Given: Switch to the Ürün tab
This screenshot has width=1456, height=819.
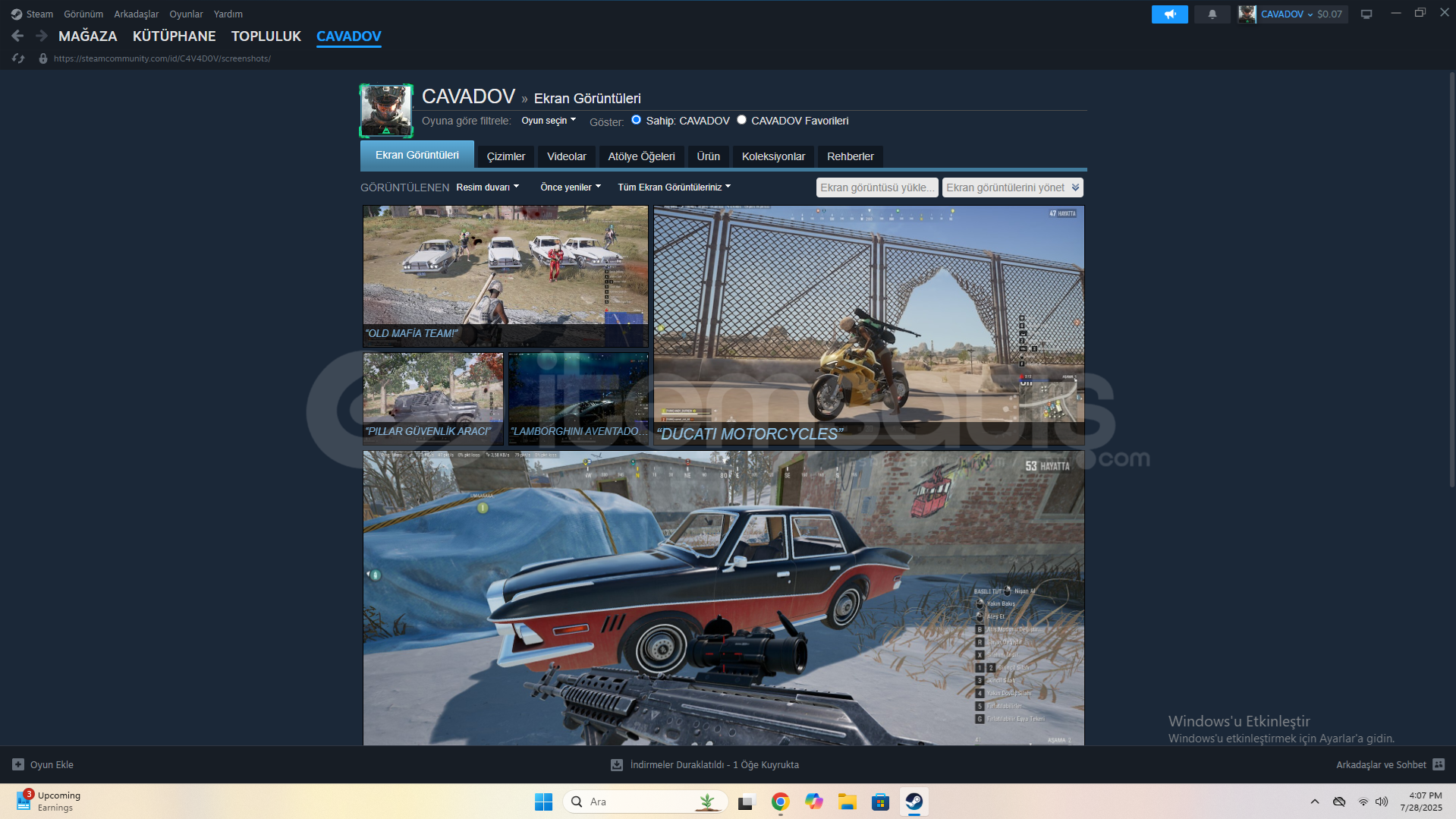Looking at the screenshot, I should point(709,156).
